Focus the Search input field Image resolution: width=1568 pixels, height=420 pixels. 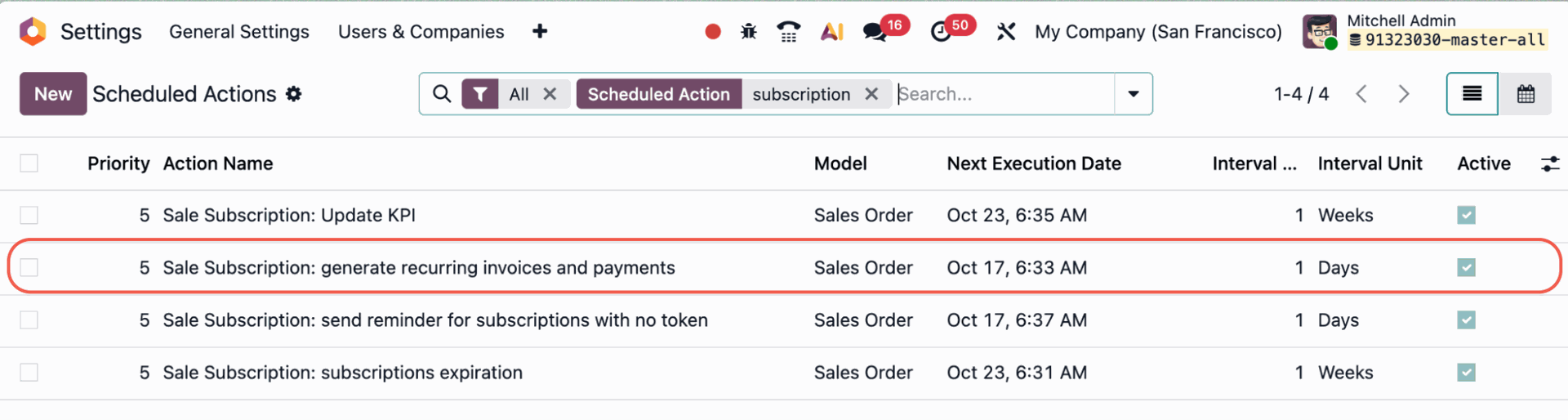[x=1003, y=94]
